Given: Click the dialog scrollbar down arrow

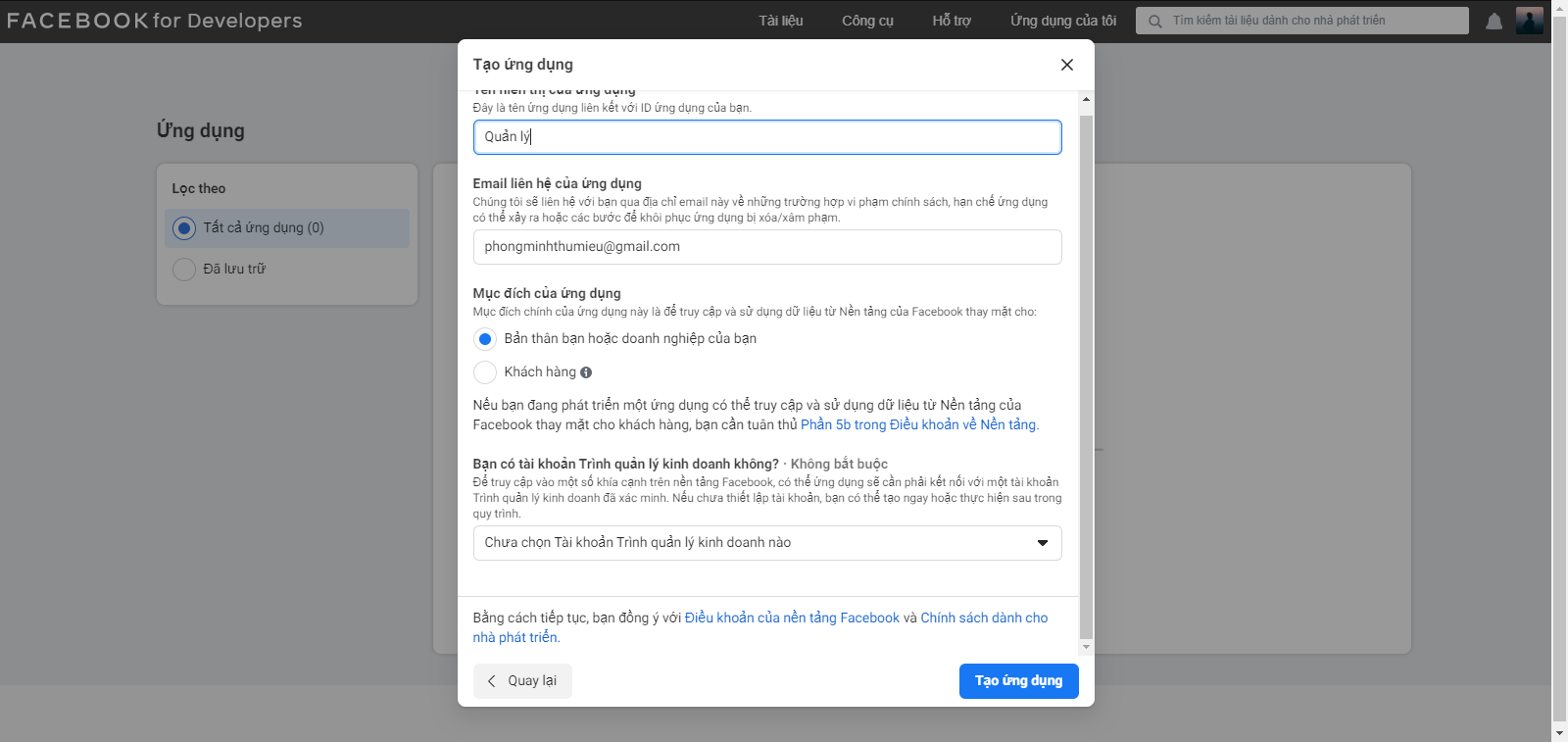Looking at the screenshot, I should (x=1086, y=647).
